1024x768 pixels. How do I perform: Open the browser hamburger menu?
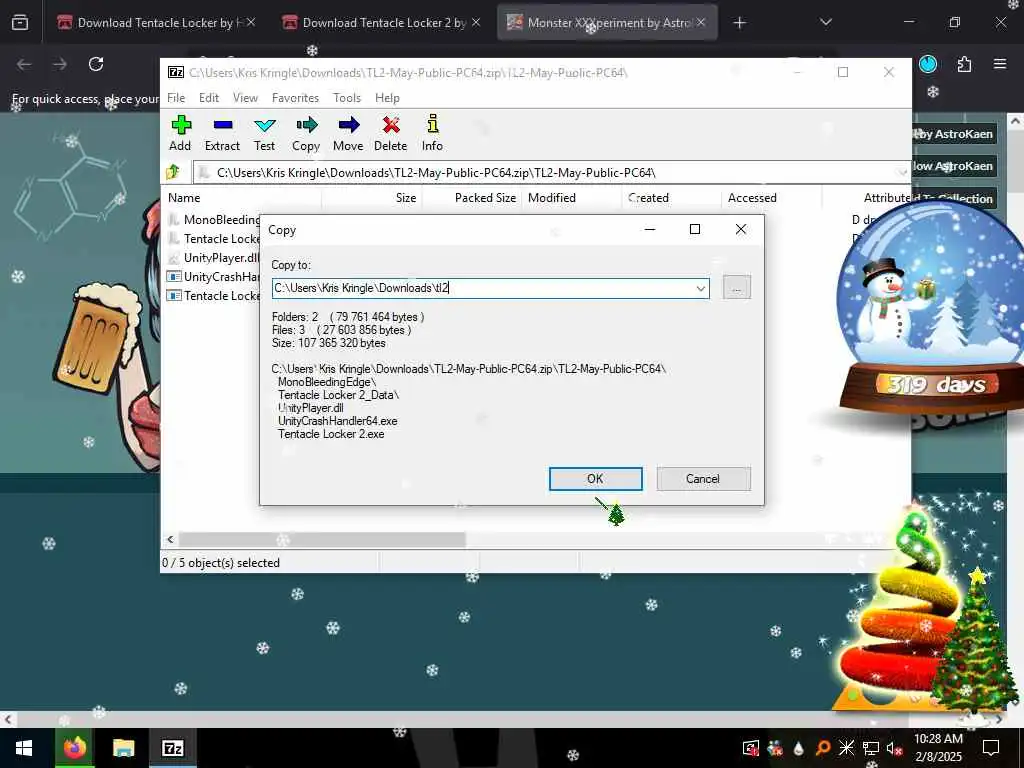click(x=1000, y=64)
